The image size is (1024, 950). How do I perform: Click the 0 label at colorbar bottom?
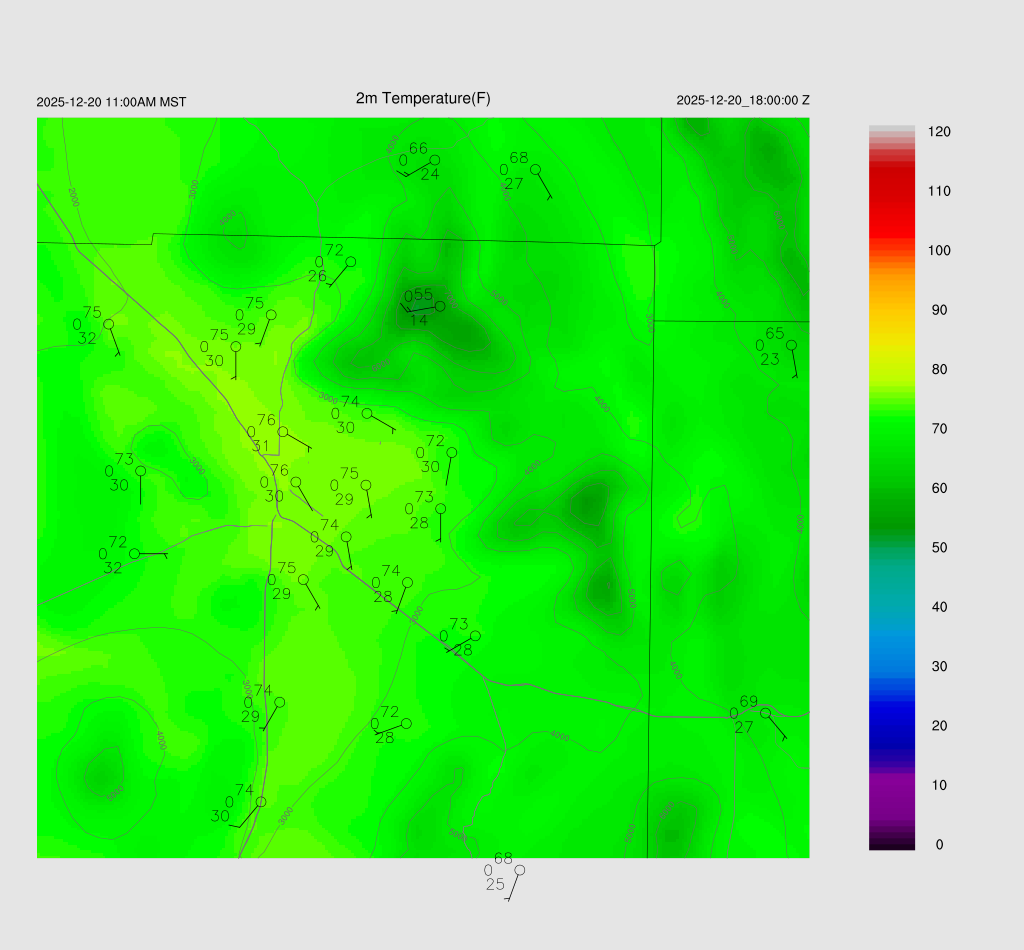(x=939, y=845)
